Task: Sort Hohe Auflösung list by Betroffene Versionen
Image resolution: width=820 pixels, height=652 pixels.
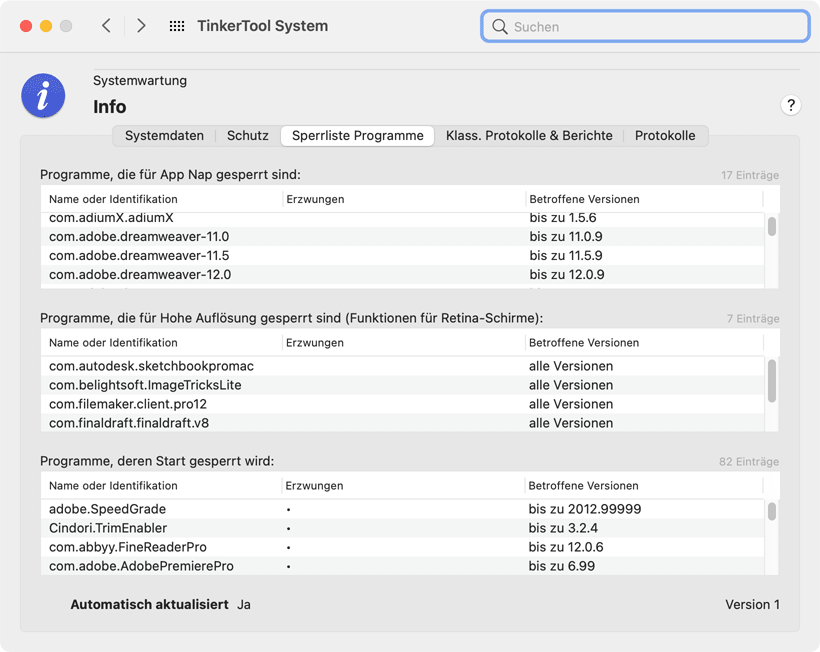Action: (x=644, y=343)
